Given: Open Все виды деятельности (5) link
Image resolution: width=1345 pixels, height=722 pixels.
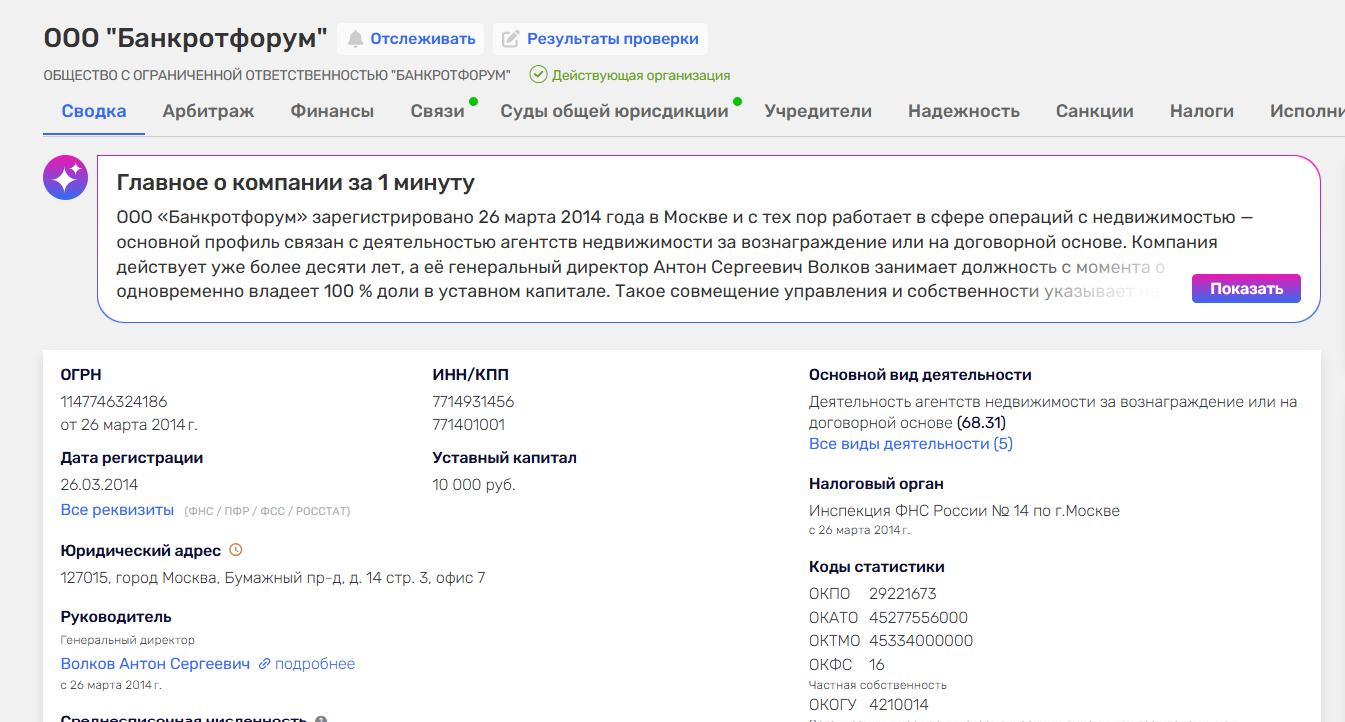Looking at the screenshot, I should coord(910,444).
